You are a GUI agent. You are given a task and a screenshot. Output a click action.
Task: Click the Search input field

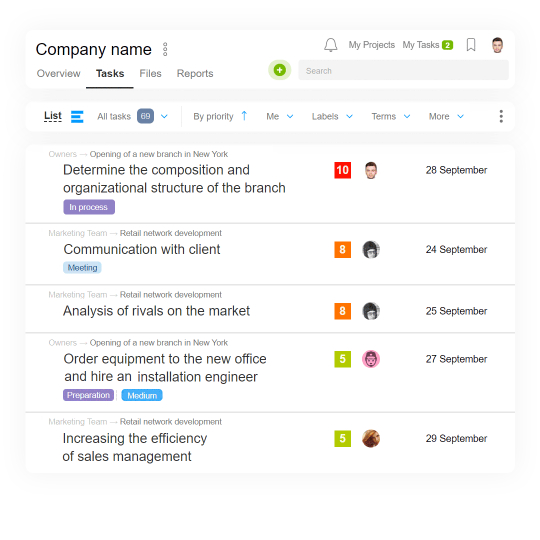403,70
